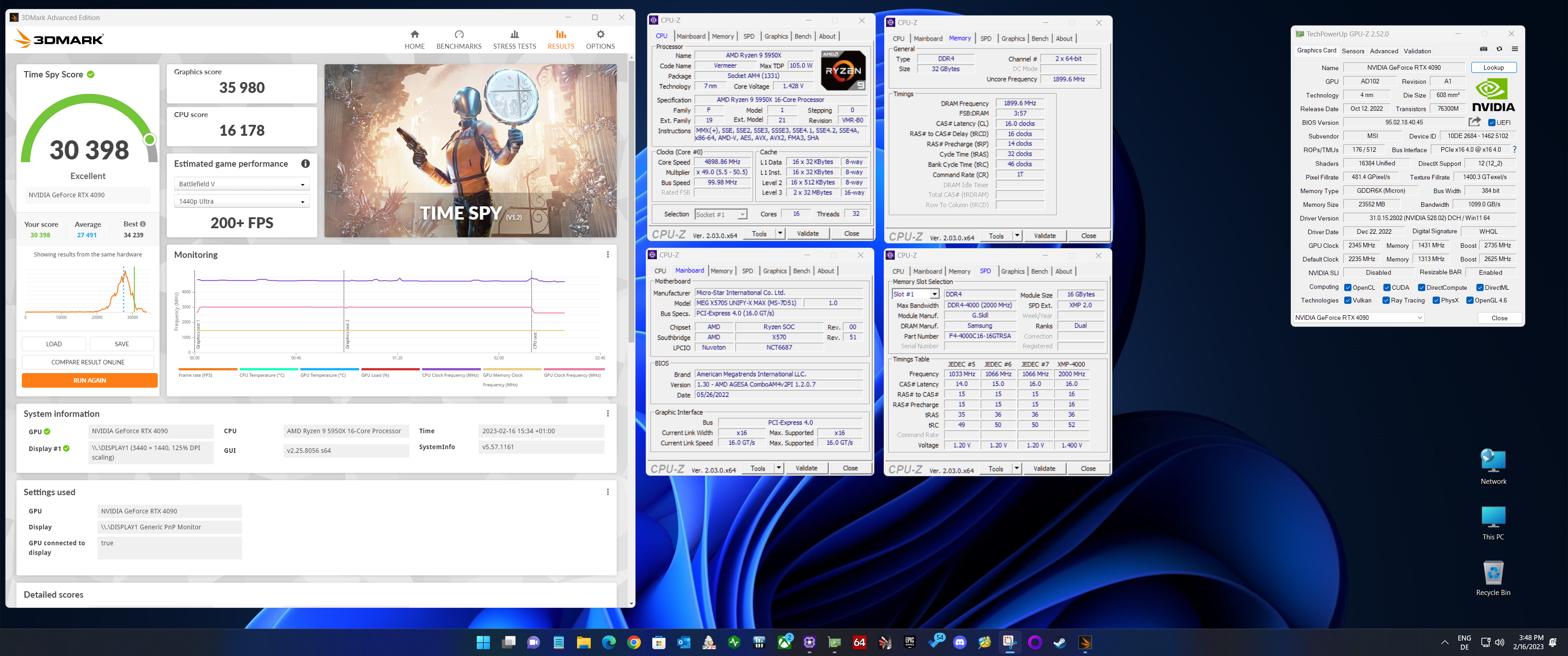Open the System information three-dot menu
The width and height of the screenshot is (1568, 656).
[608, 413]
